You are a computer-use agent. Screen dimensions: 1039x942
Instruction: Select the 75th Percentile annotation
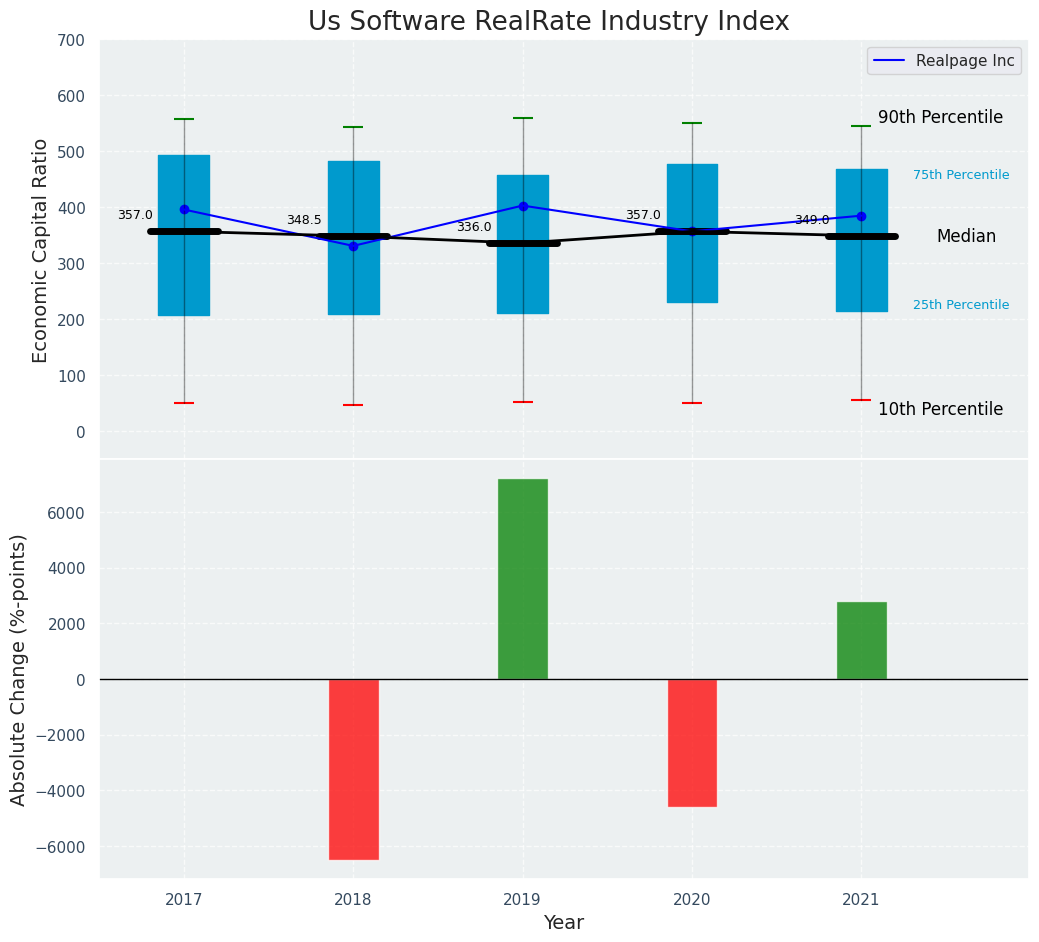point(960,175)
